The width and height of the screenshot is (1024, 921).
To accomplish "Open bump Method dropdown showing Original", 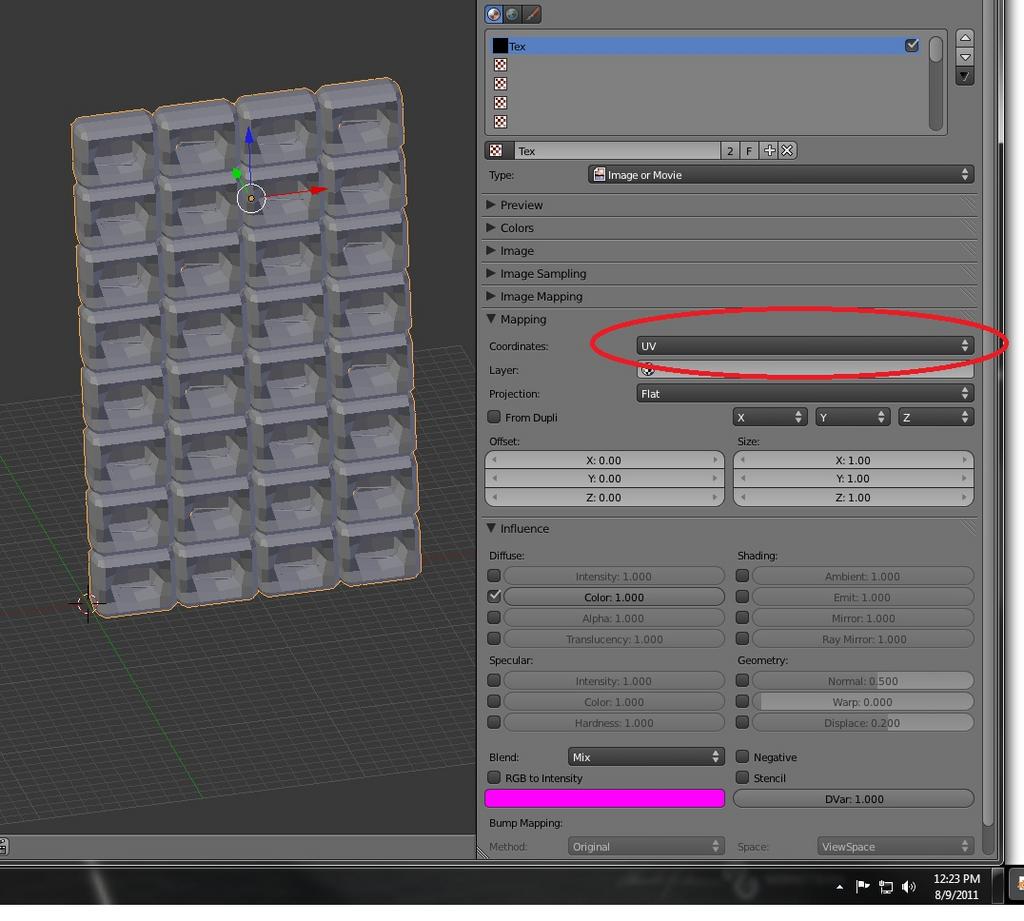I will click(x=646, y=846).
